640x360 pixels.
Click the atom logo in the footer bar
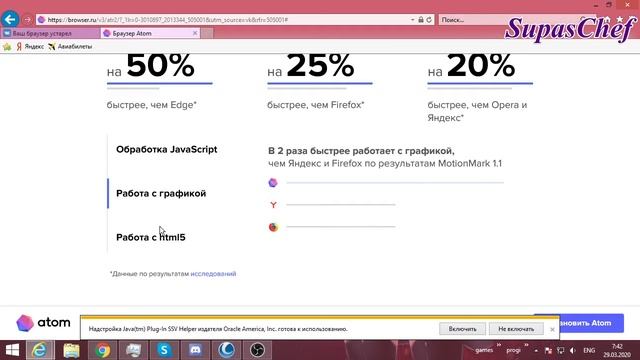43,323
